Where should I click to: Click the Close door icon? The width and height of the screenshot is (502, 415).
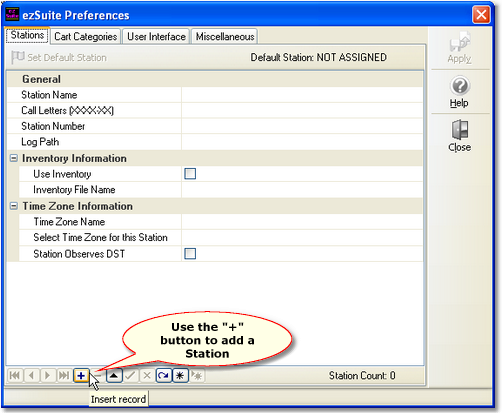pyautogui.click(x=459, y=136)
